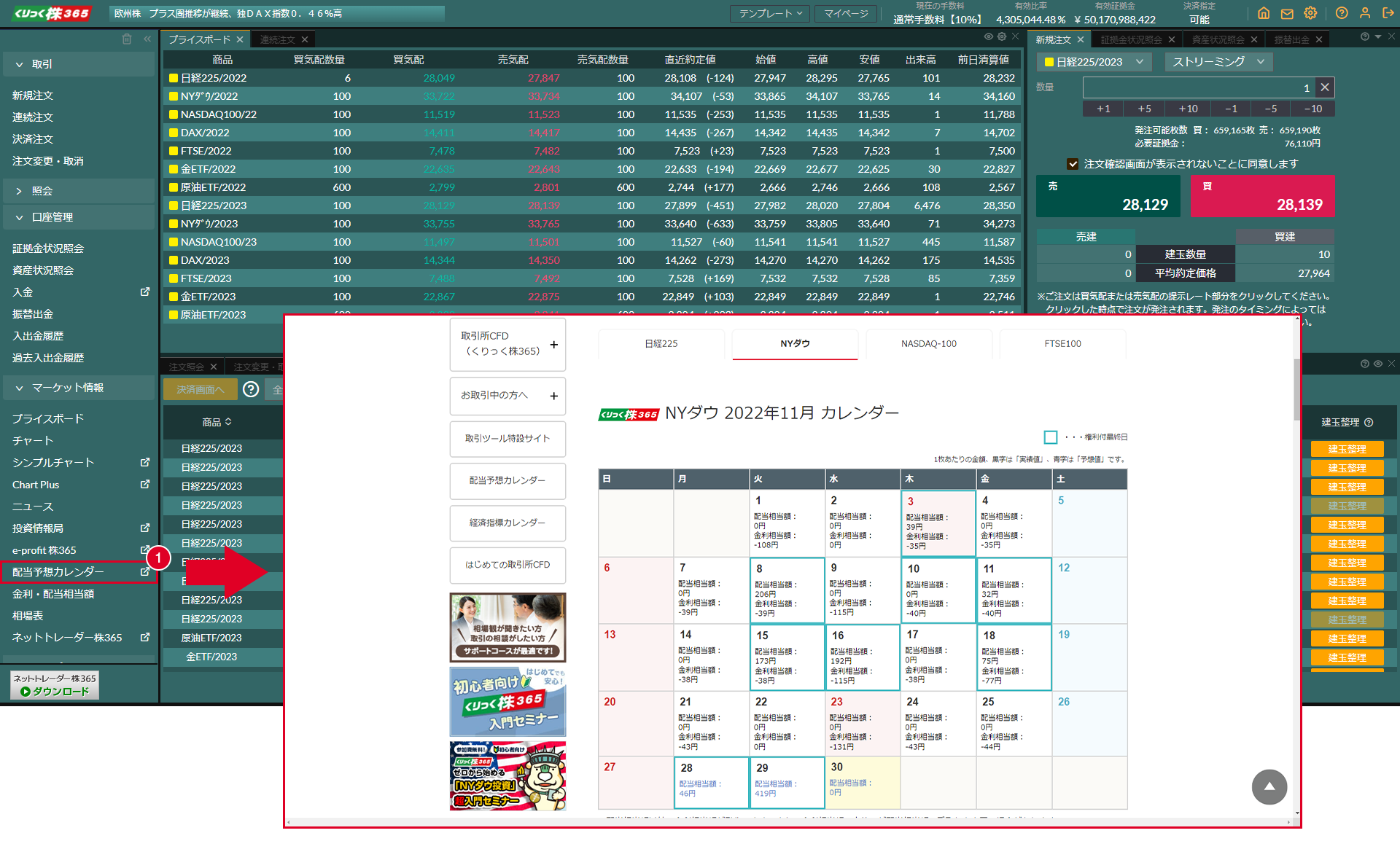The width and height of the screenshot is (1400, 868).
Task: Select the NASDAQ-100 calendar tab
Action: click(929, 344)
